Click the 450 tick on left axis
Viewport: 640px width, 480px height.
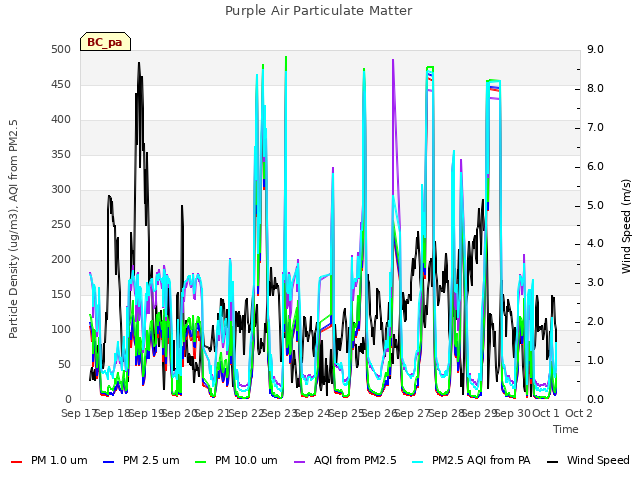tap(61, 84)
